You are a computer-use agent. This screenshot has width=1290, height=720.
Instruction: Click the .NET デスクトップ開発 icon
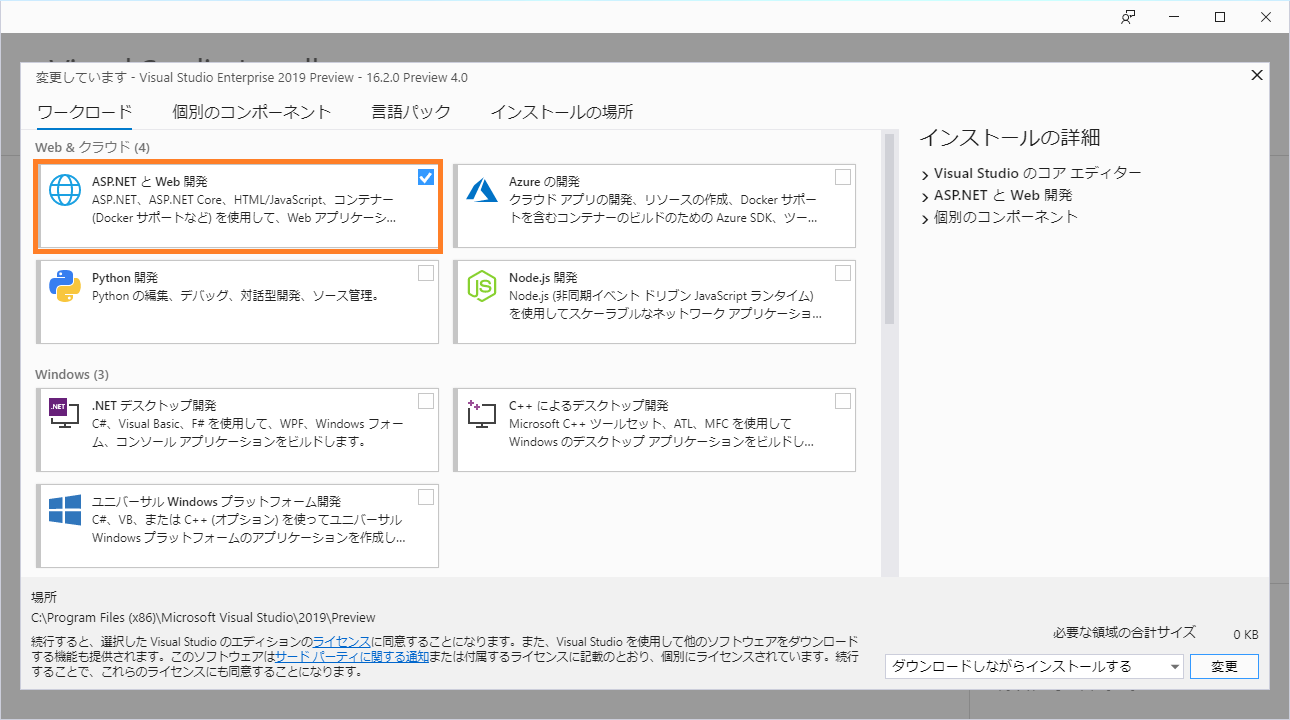(x=63, y=412)
